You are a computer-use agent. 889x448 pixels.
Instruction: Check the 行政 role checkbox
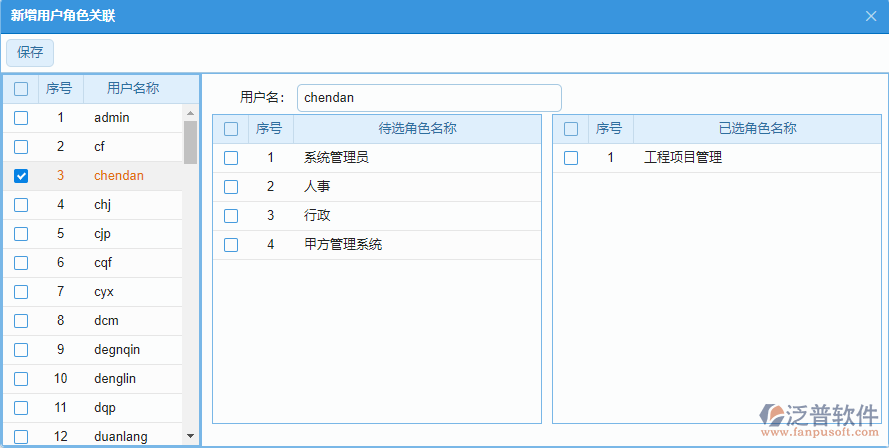231,216
